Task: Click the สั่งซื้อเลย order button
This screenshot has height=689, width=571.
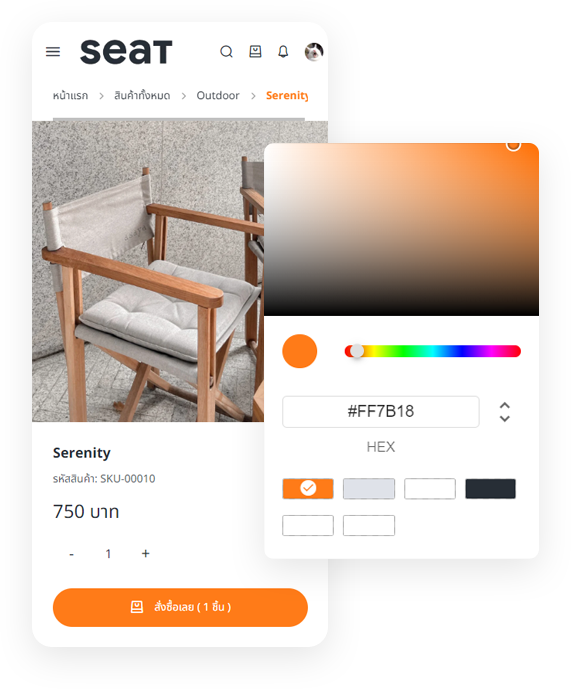Action: coord(180,607)
